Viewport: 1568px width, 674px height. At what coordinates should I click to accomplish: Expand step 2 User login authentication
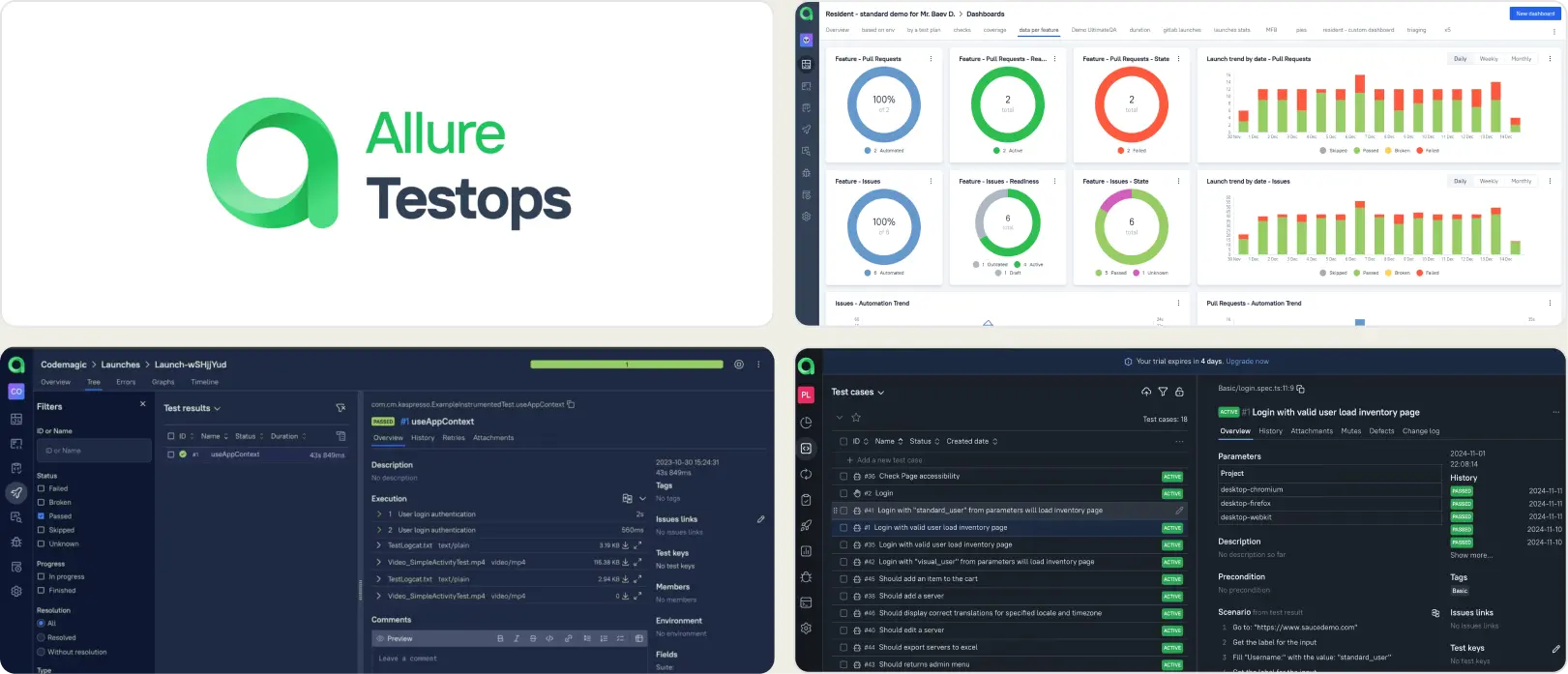(378, 530)
